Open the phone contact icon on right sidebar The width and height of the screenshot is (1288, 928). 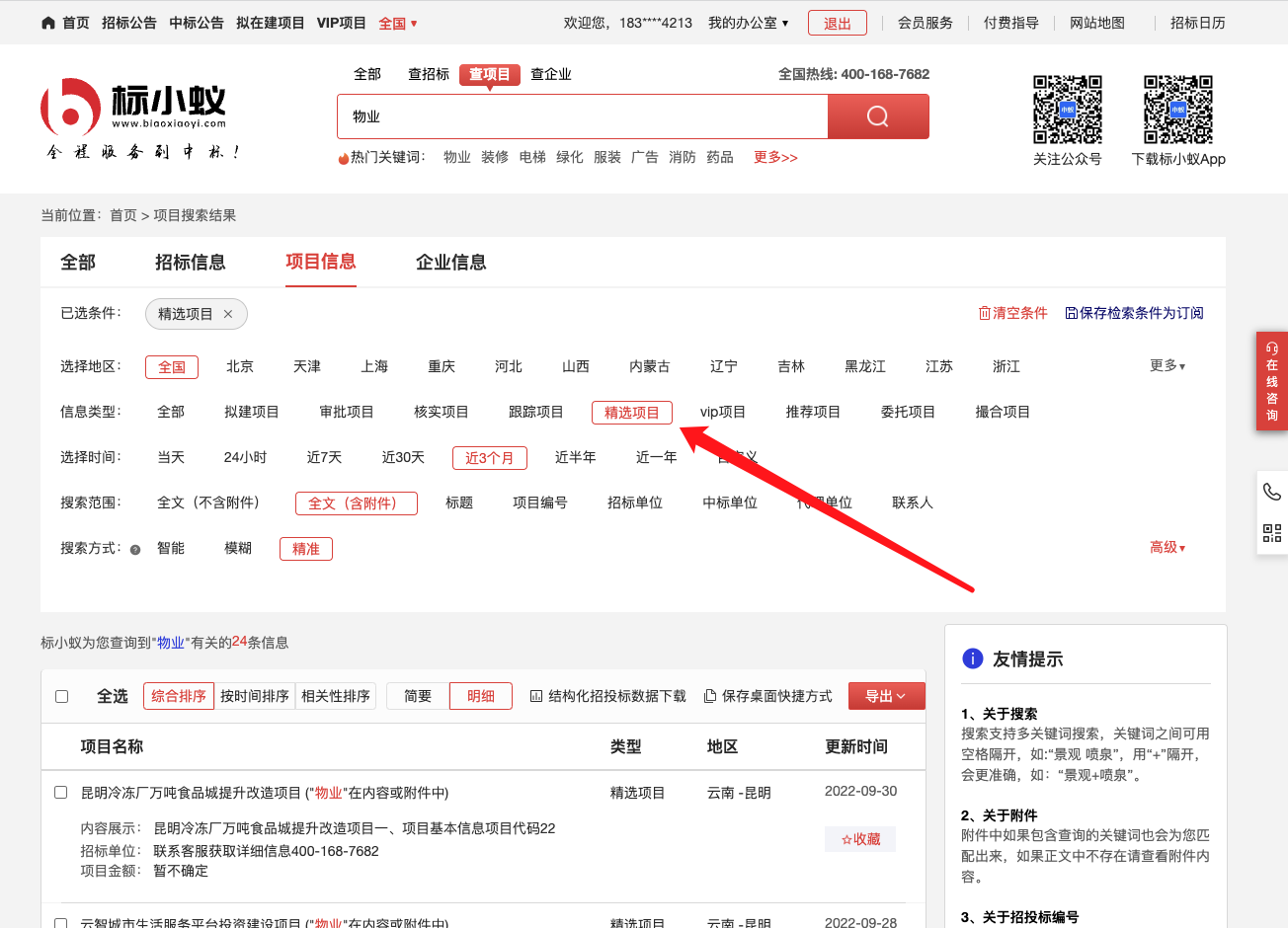coord(1271,492)
